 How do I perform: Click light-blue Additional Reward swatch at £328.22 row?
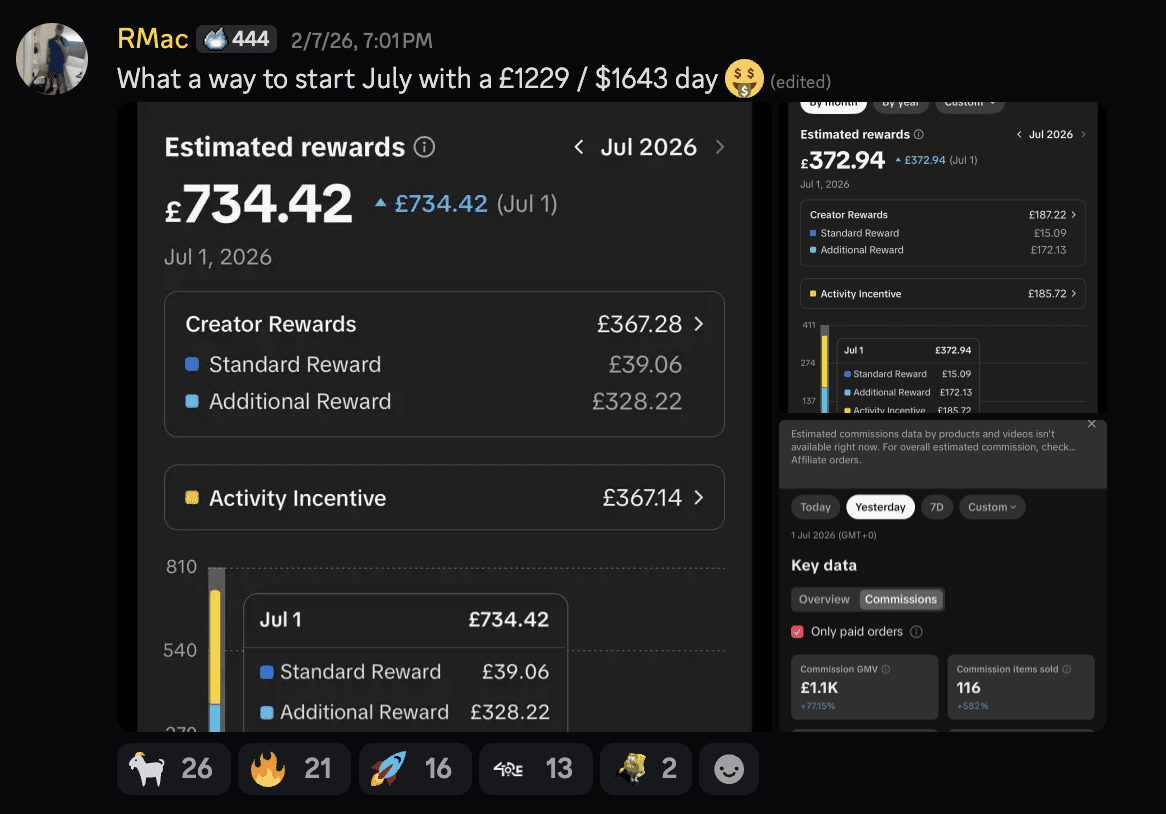click(192, 401)
